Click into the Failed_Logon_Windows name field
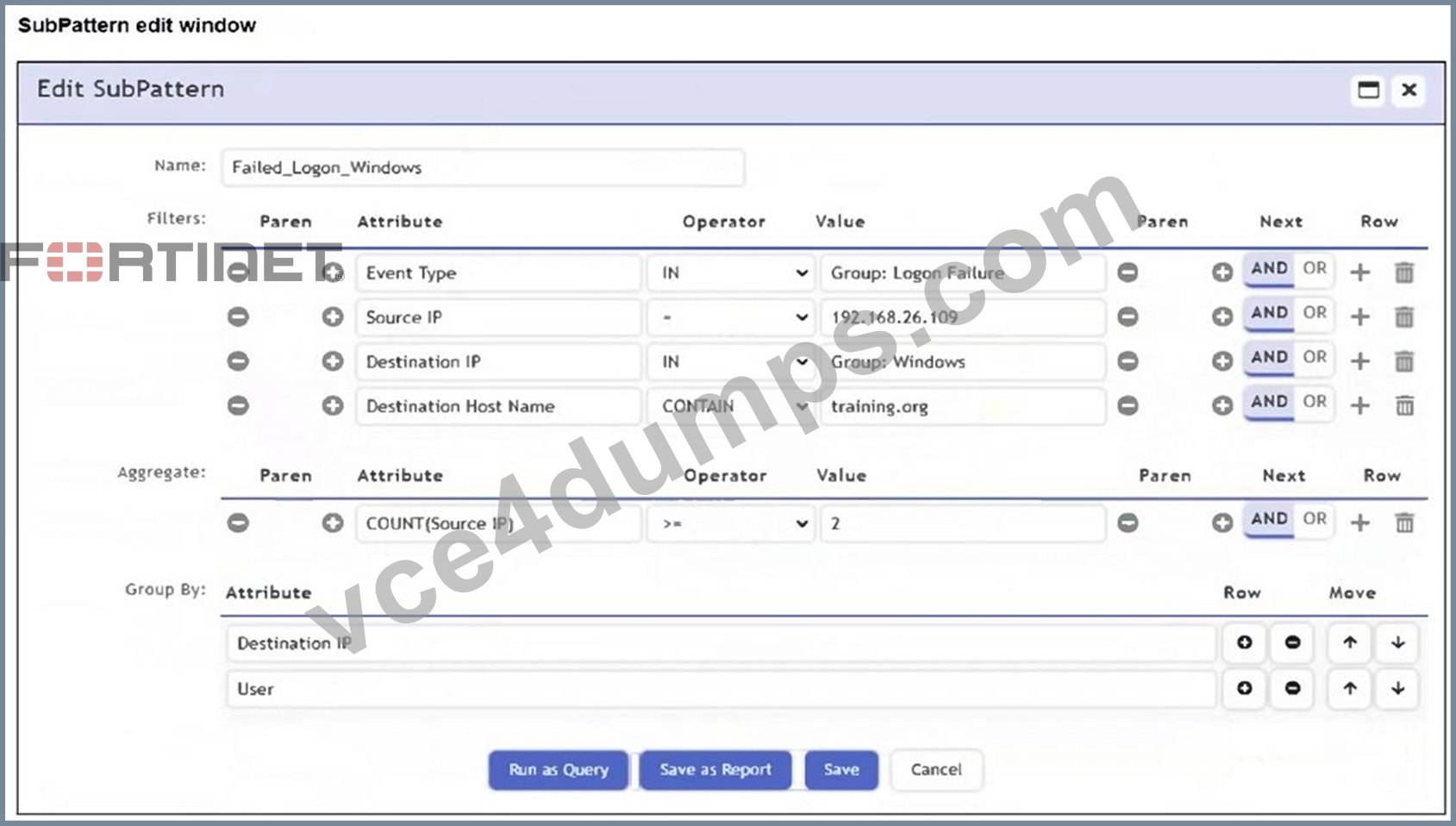Viewport: 1456px width, 826px height. pos(483,167)
